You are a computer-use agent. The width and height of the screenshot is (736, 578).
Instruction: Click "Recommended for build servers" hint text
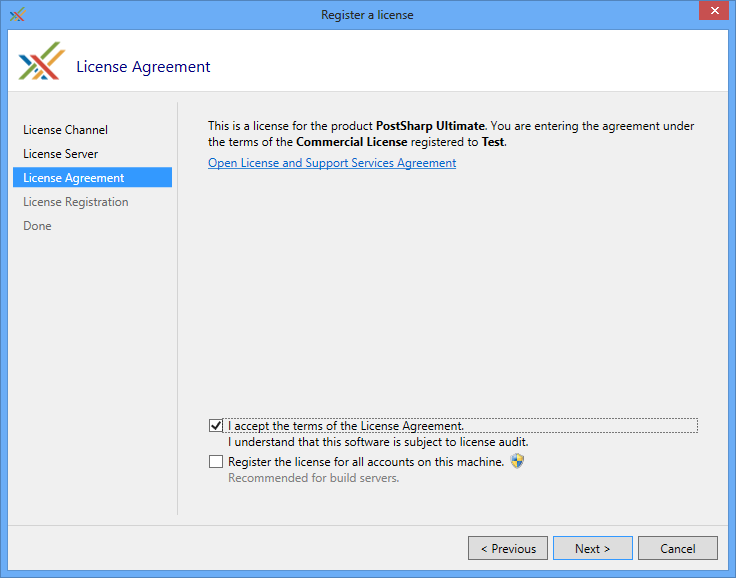pyautogui.click(x=313, y=478)
